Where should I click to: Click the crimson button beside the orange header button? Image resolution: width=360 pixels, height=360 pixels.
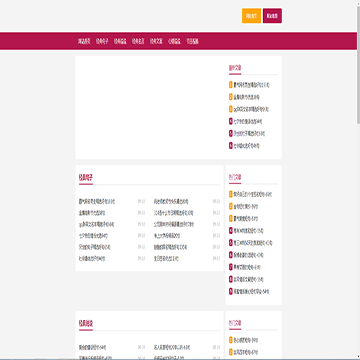[272, 16]
